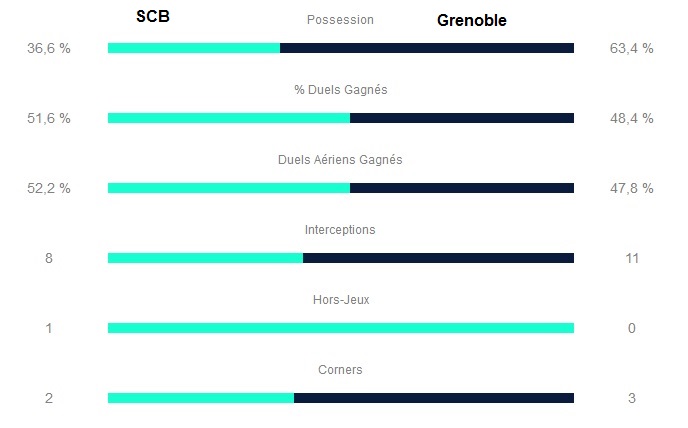Select the Hors-Jeux stat label
Image resolution: width=688 pixels, height=428 pixels.
[340, 300]
